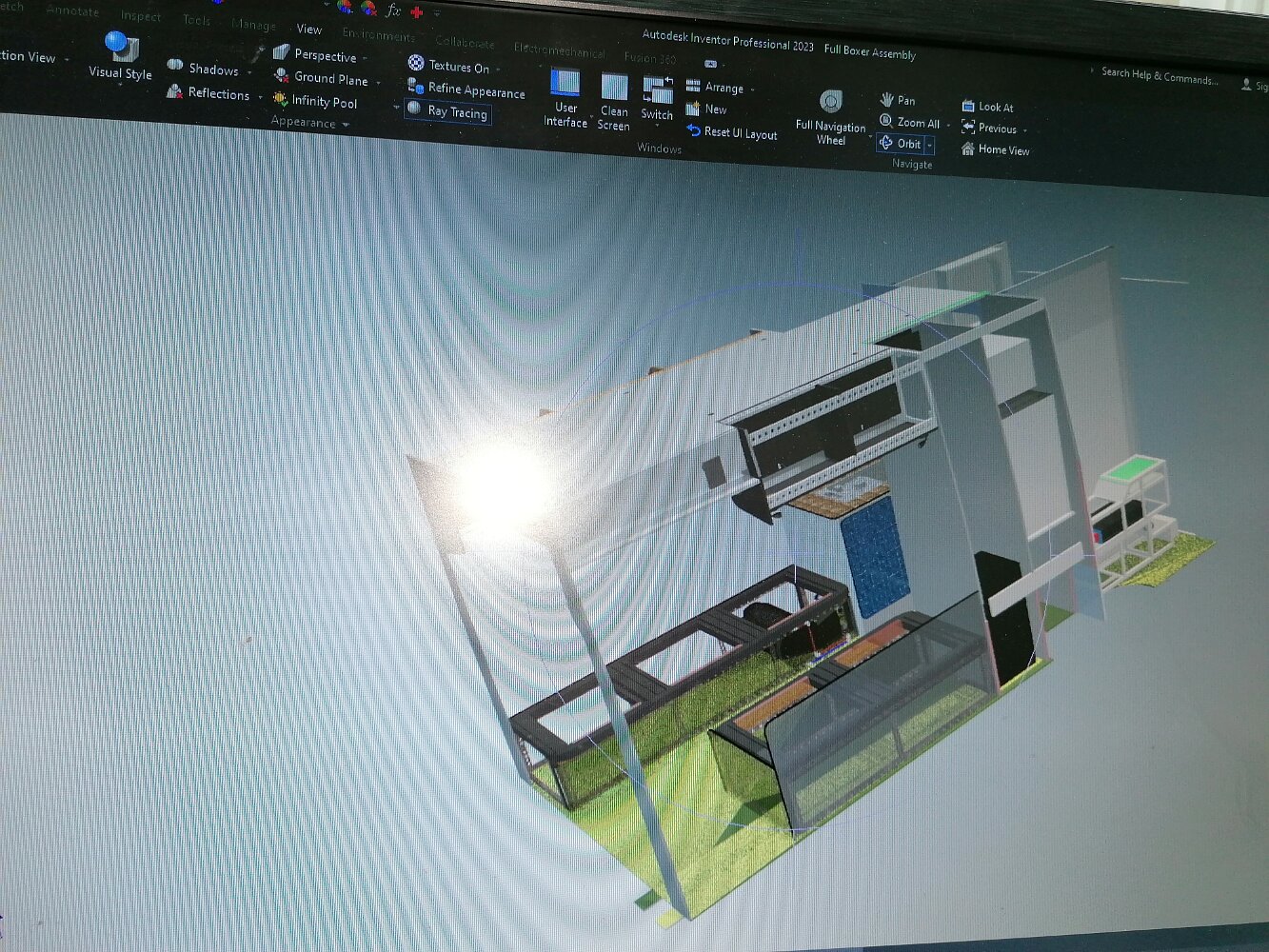Screen dimensions: 1269x952
Task: Expand the Appearance panel options
Action: click(346, 124)
